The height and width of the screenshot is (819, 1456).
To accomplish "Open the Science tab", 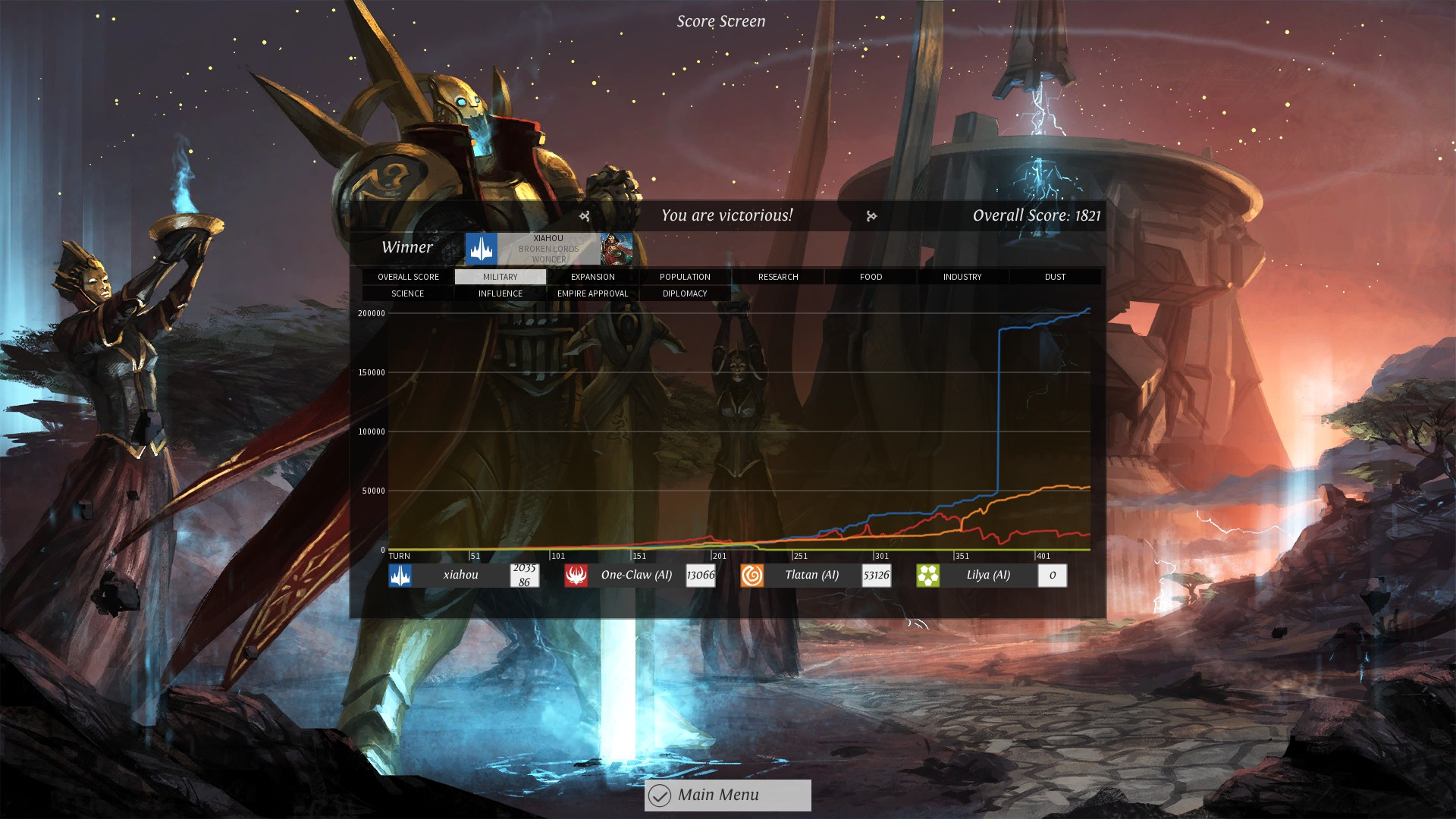I will [408, 293].
